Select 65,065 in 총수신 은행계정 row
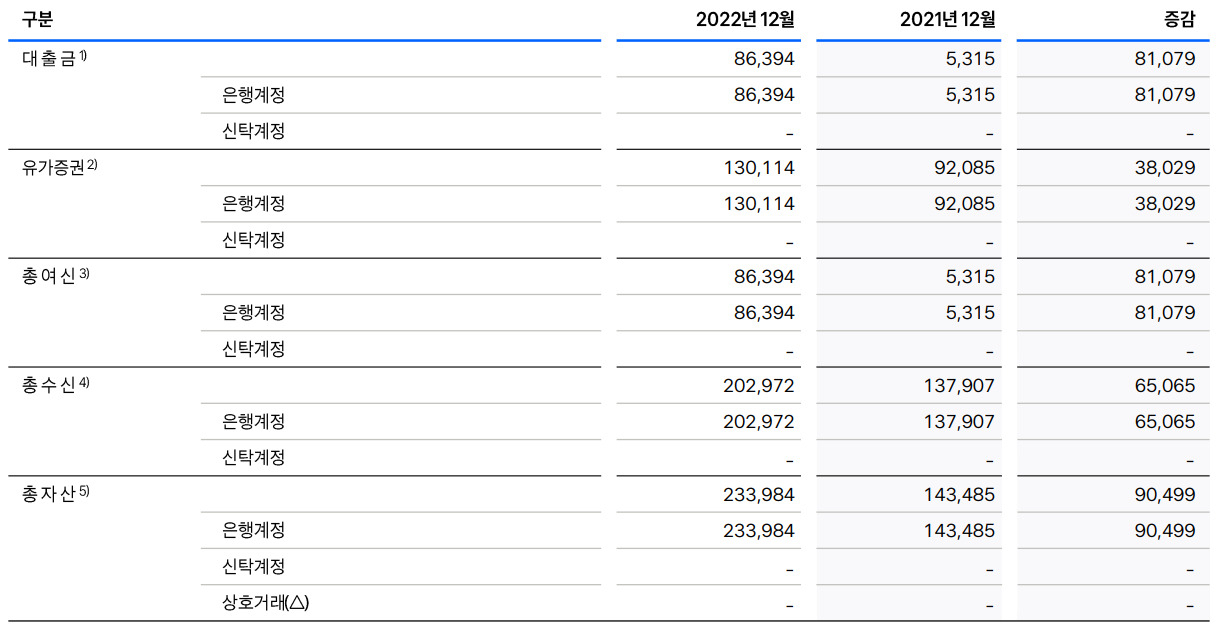Screen dimensions: 1221x627 (x=1164, y=422)
